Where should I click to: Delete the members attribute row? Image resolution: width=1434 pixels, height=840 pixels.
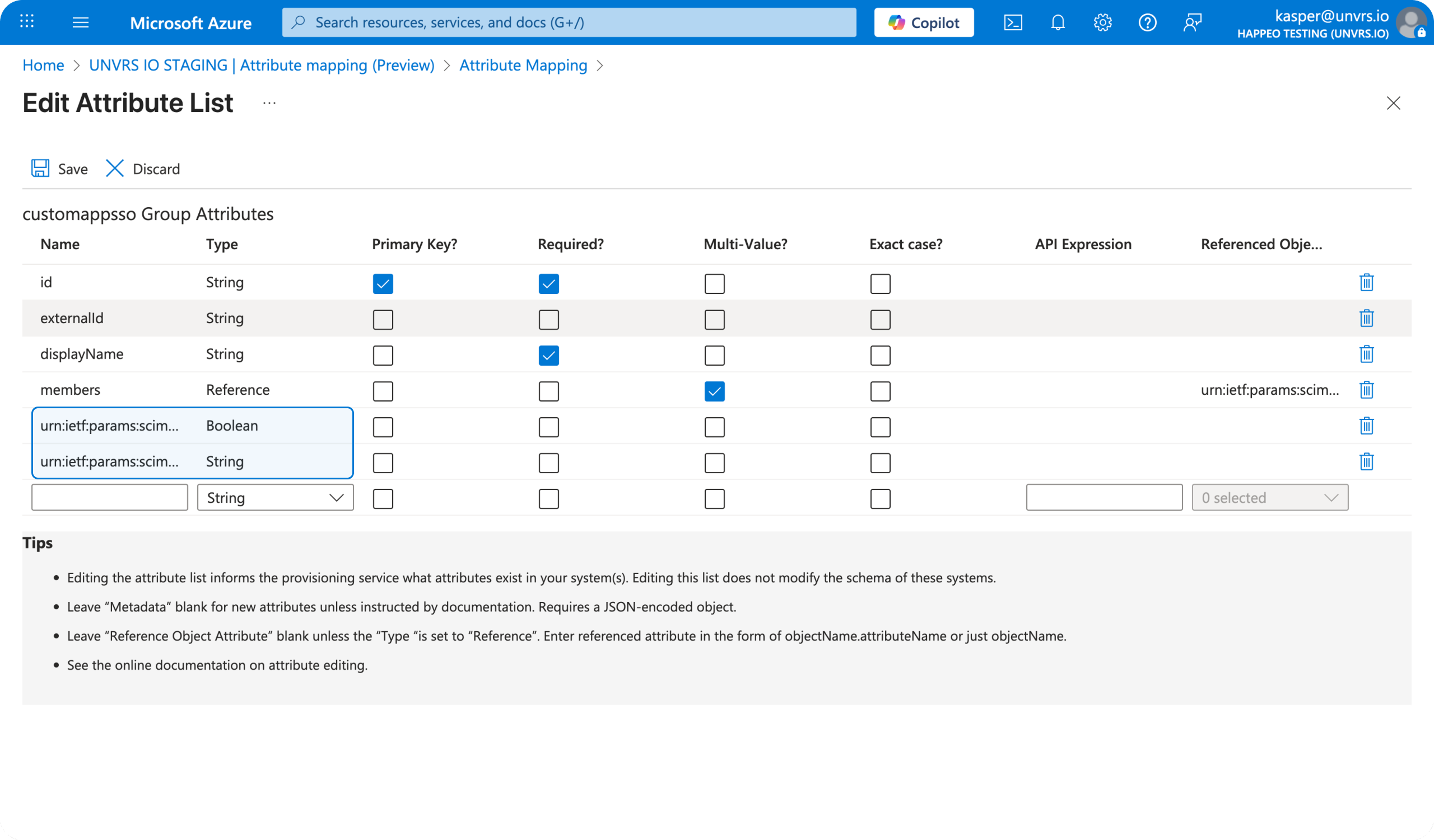coord(1367,390)
